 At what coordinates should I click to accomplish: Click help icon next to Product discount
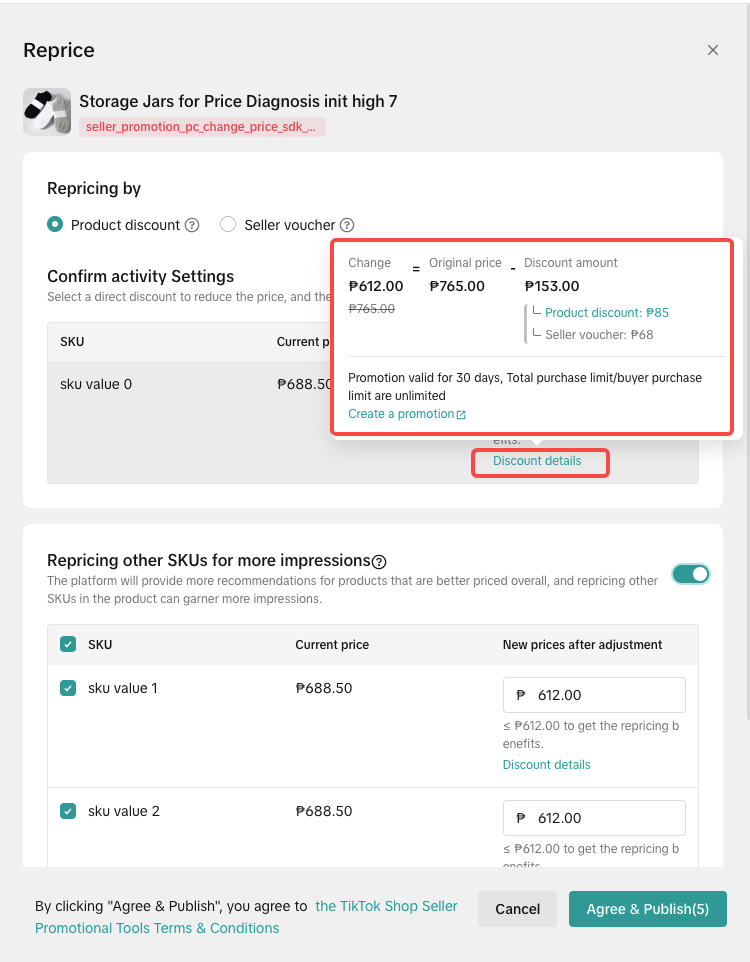pyautogui.click(x=192, y=225)
